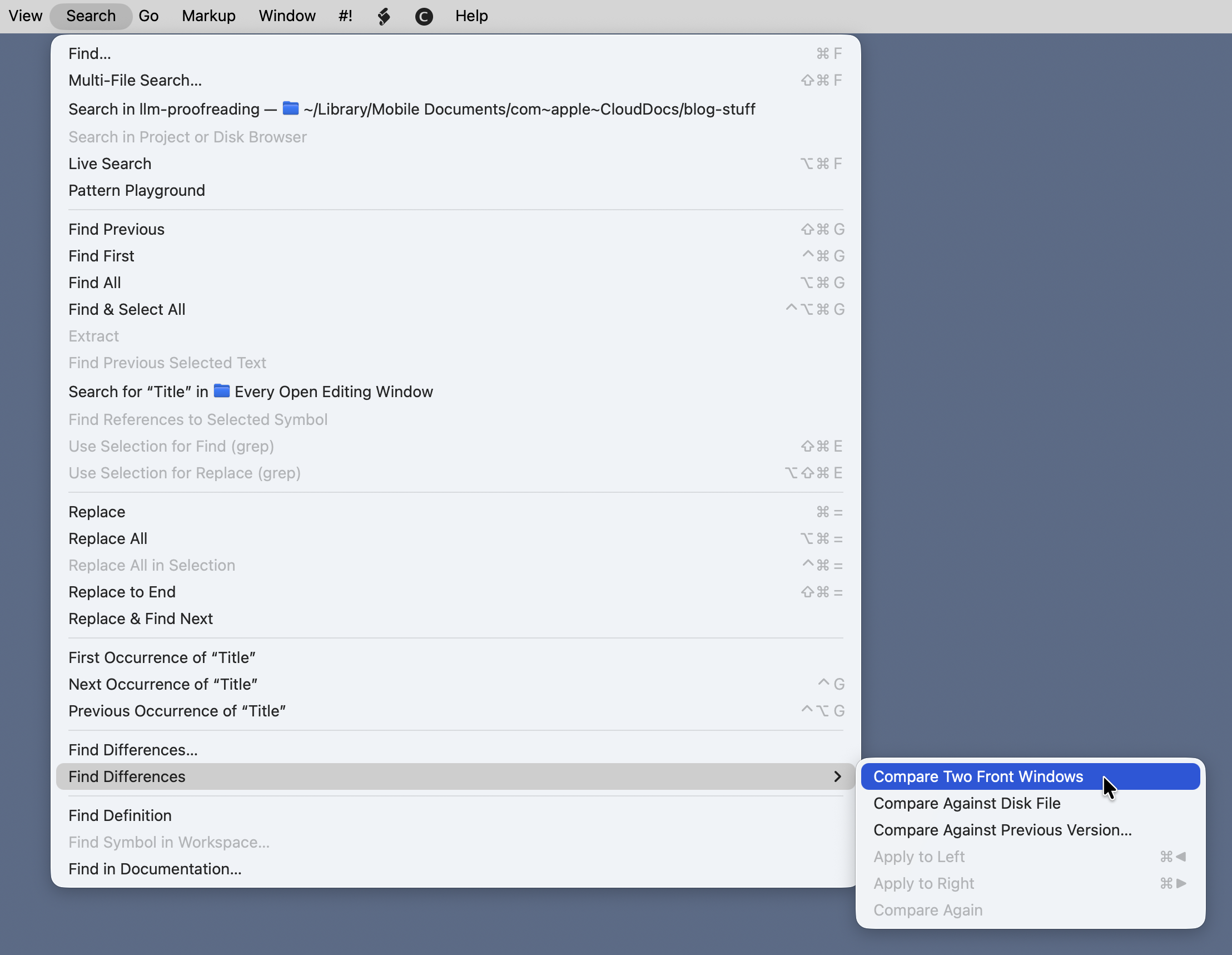Choose Multi-File Search...

tap(136, 80)
